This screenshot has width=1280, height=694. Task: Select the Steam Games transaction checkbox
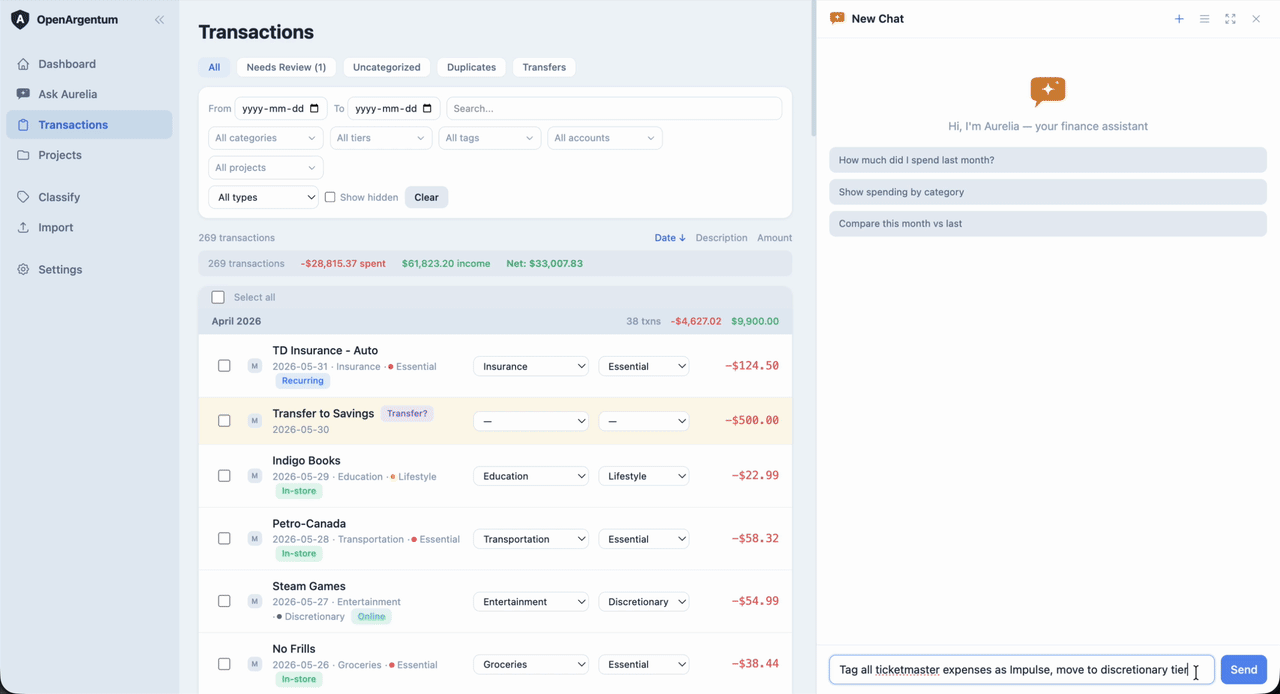224,602
